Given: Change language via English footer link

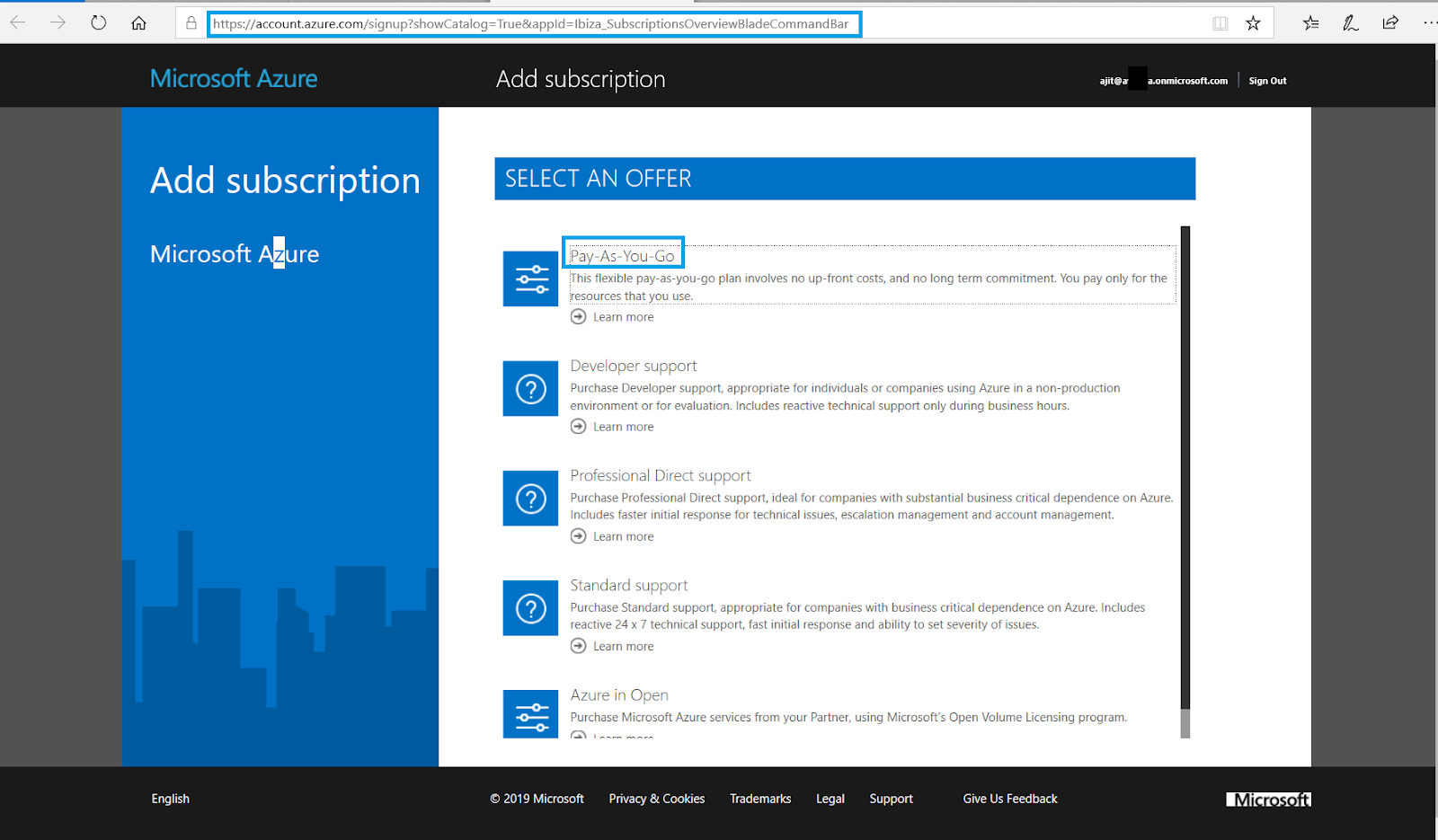Looking at the screenshot, I should click(x=170, y=799).
